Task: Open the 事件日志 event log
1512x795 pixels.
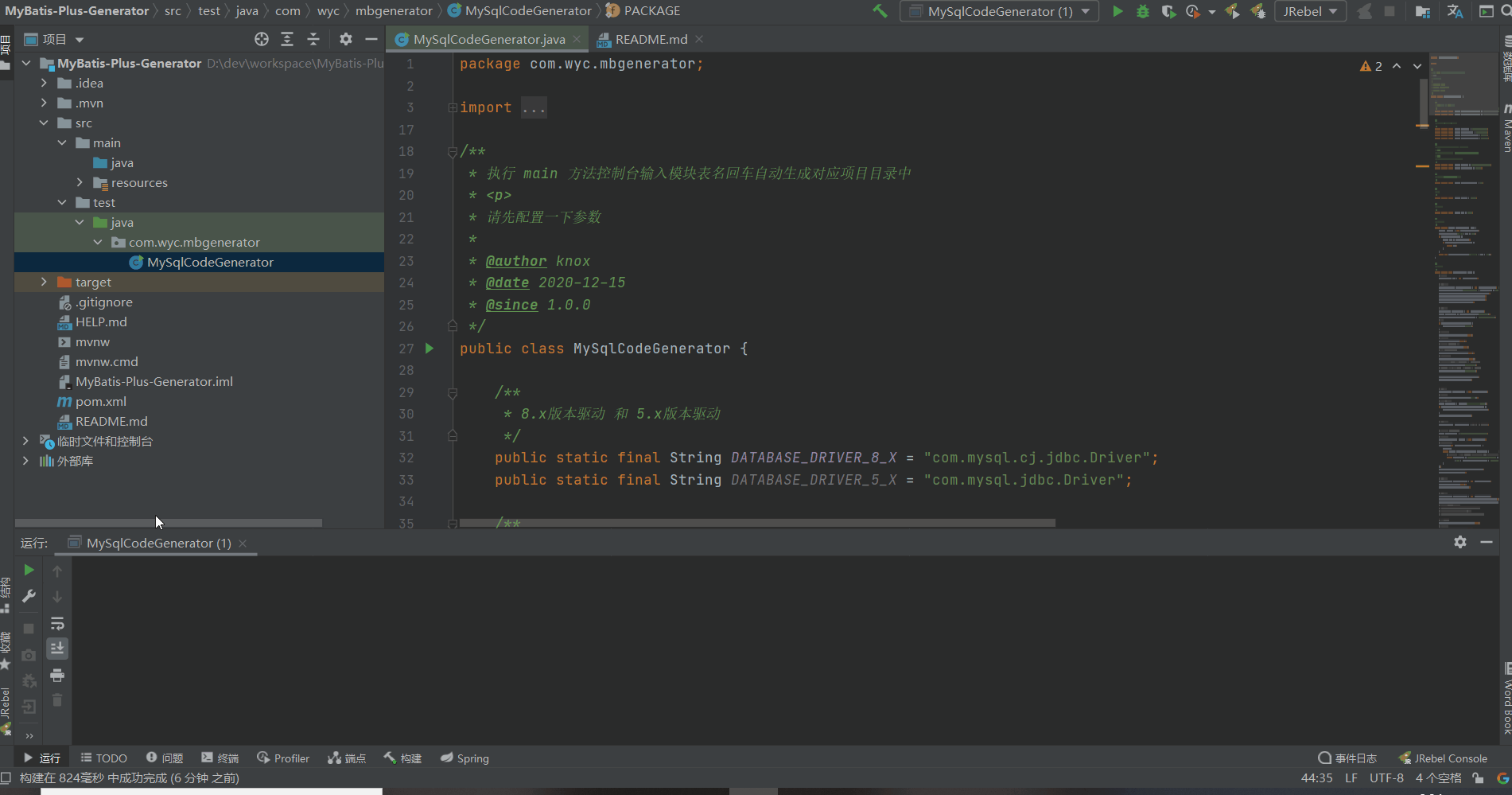Action: coord(1347,758)
